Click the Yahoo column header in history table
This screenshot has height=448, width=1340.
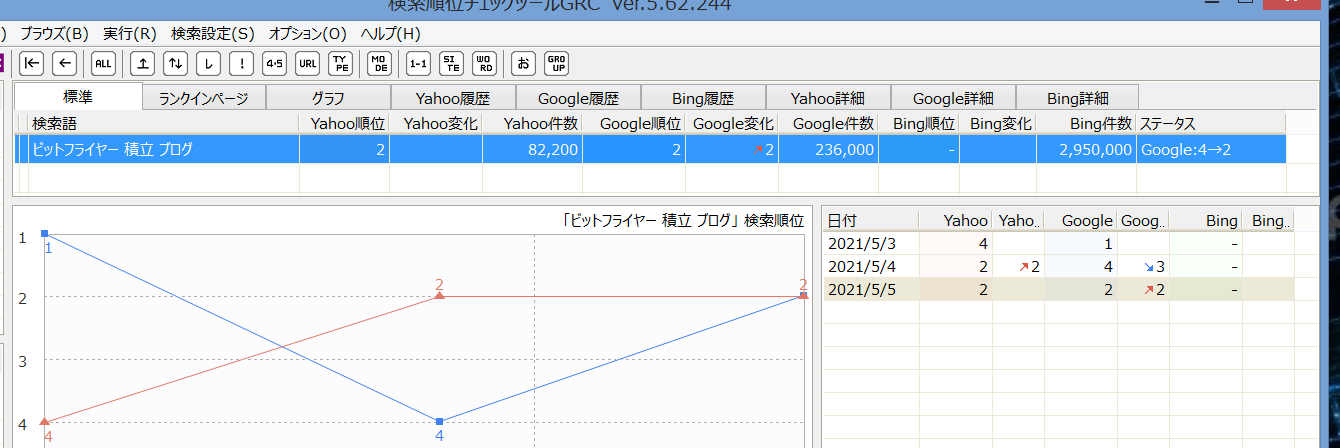pyautogui.click(x=954, y=220)
